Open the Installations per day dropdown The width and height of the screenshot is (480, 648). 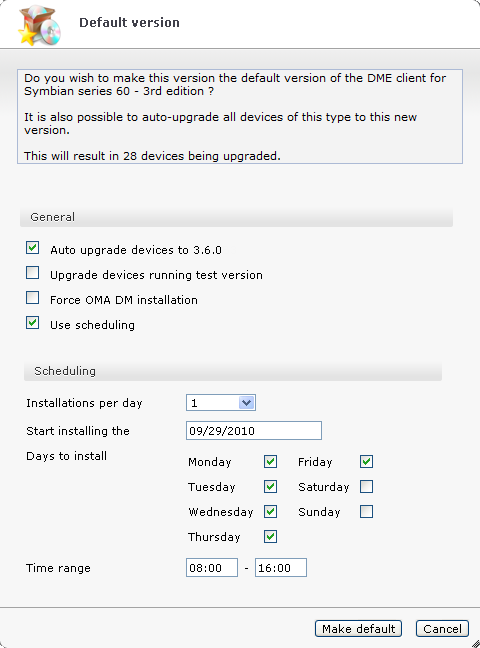[x=221, y=403]
